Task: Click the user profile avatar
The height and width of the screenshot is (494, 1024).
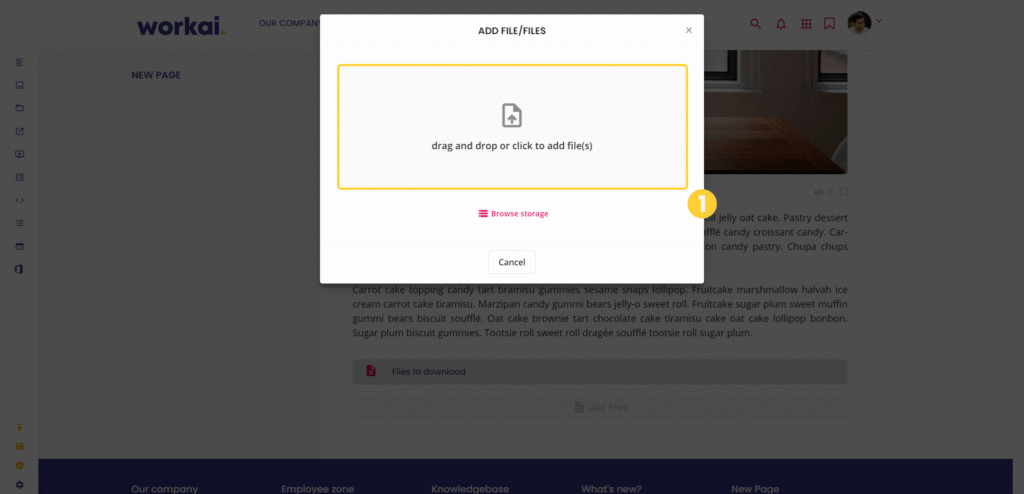Action: [x=859, y=23]
